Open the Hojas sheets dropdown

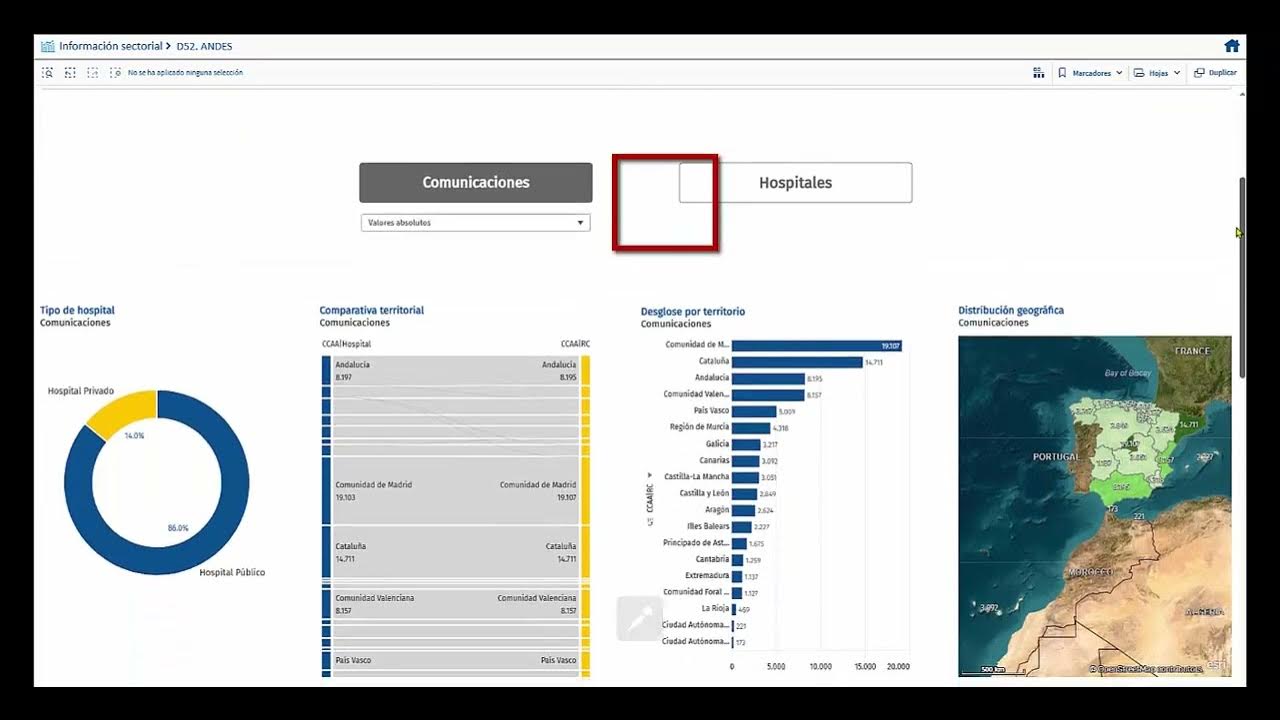click(x=1157, y=73)
